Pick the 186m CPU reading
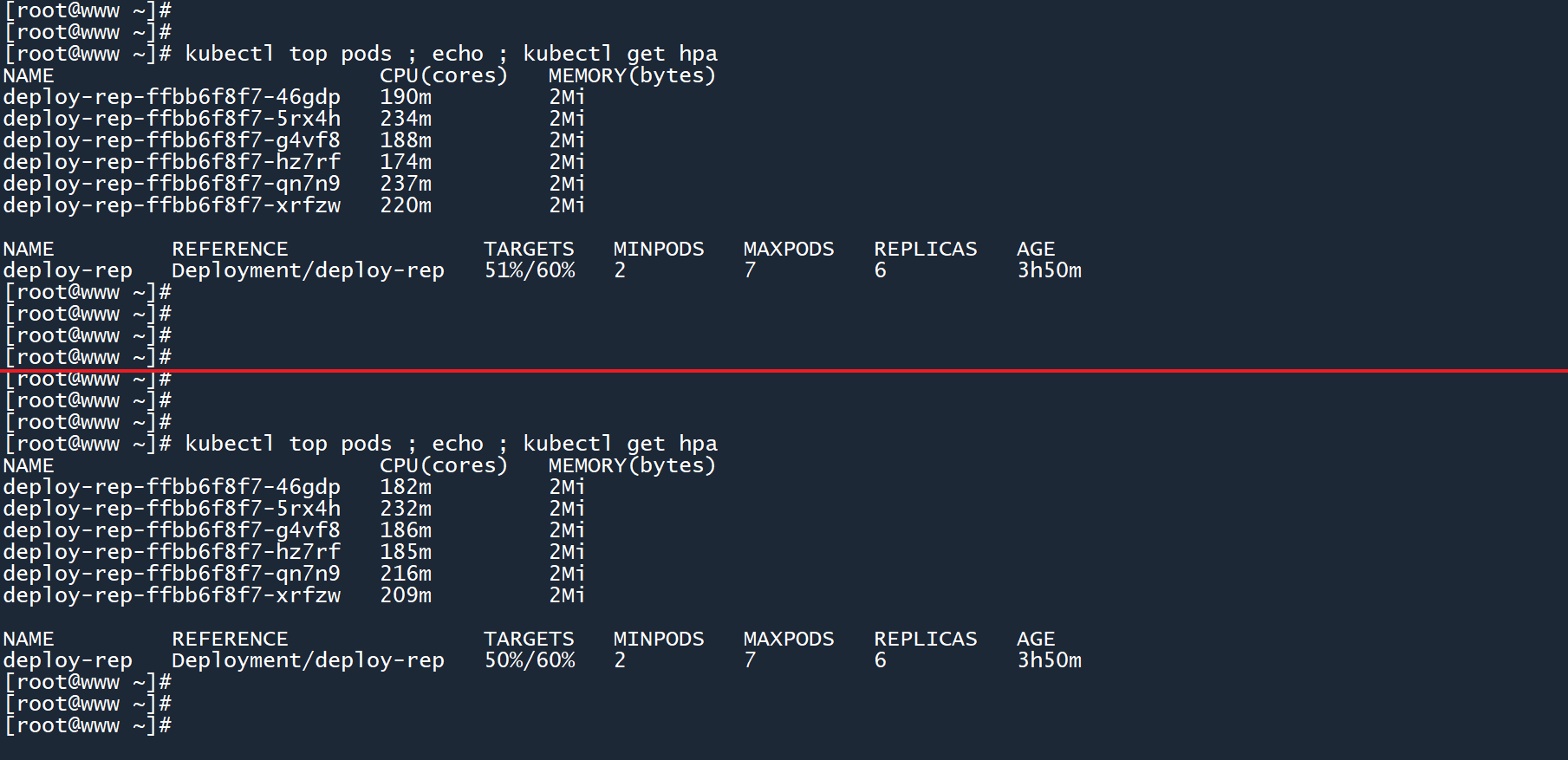 [406, 530]
